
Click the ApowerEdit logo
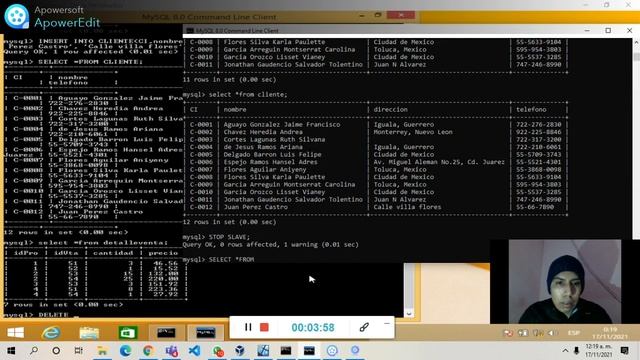pyautogui.click(x=17, y=17)
